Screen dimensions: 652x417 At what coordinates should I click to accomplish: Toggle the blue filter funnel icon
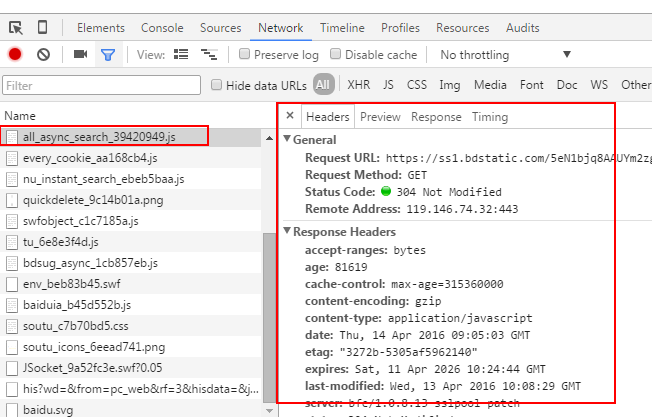(108, 55)
